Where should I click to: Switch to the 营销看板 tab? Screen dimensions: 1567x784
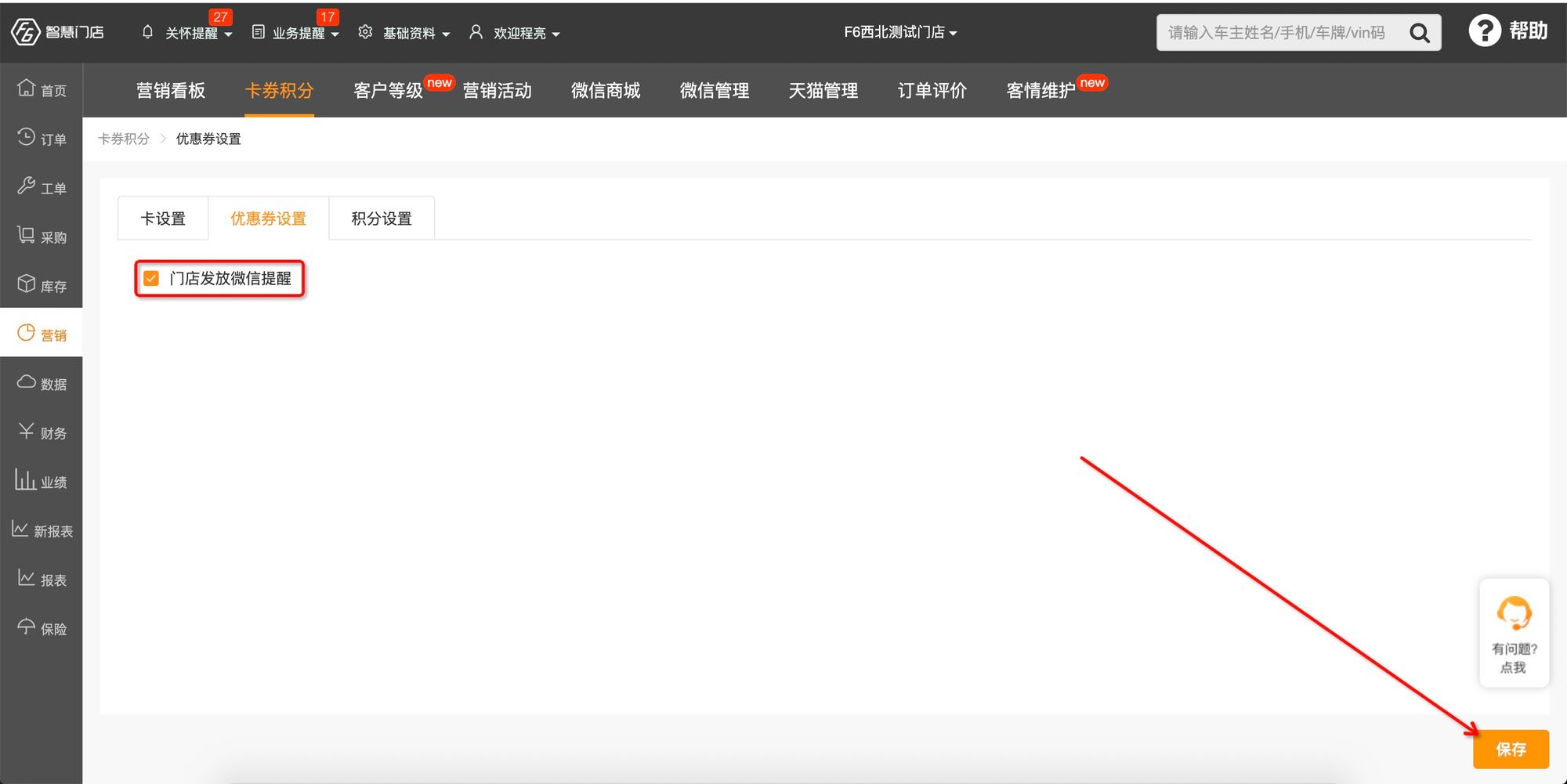pos(171,90)
